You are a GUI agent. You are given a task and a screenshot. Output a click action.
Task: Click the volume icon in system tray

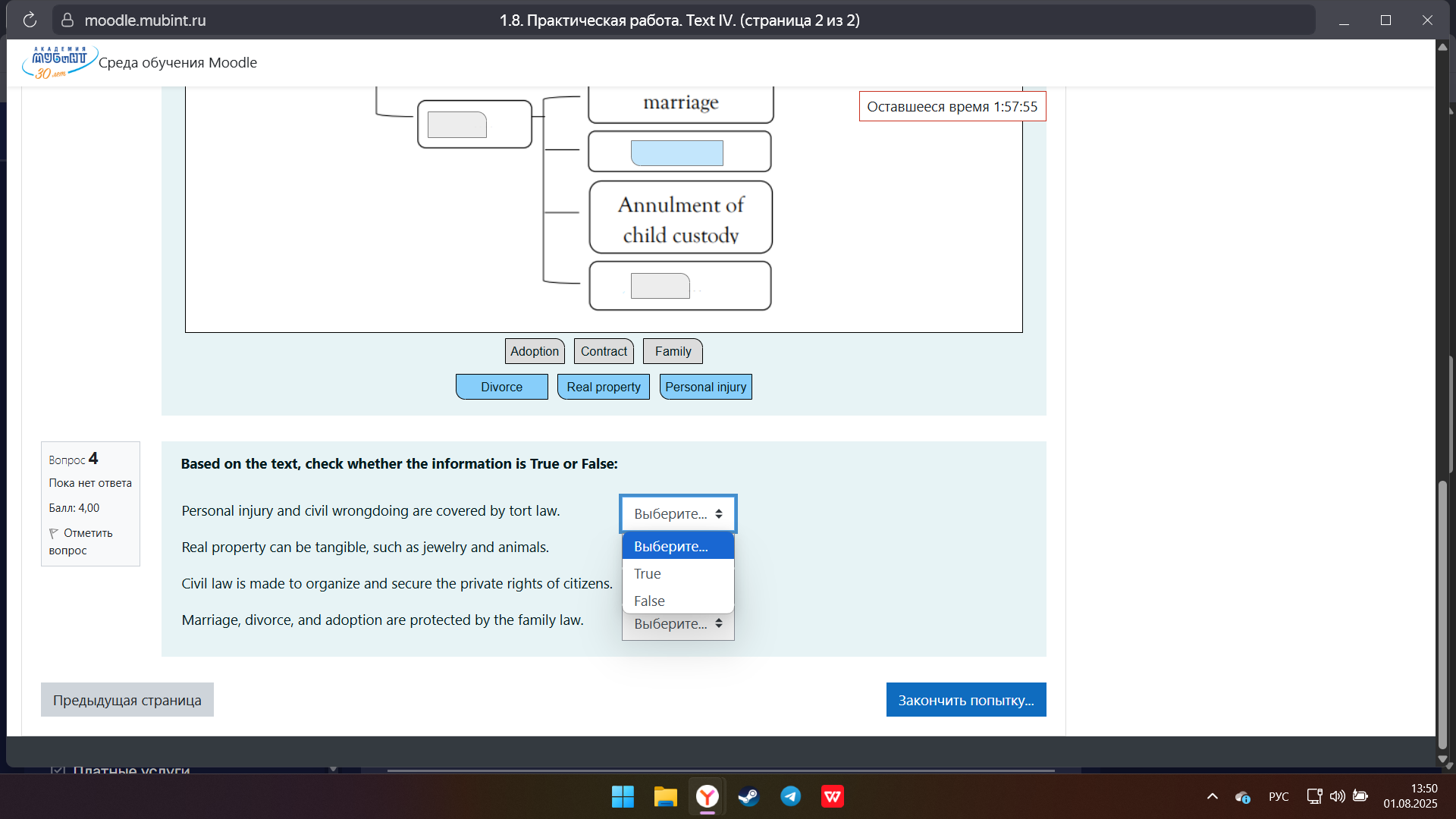1337,796
